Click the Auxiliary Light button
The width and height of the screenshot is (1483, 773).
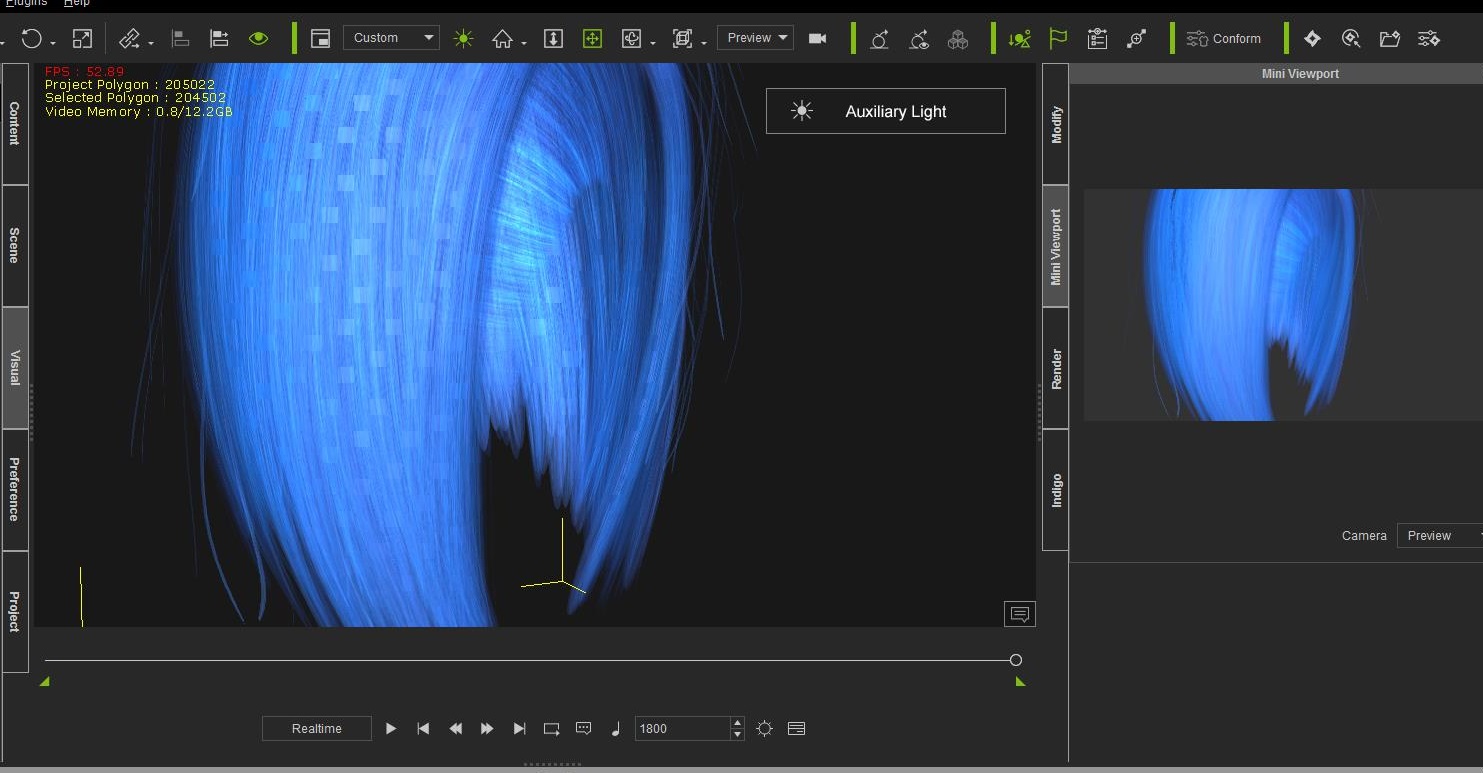point(886,111)
